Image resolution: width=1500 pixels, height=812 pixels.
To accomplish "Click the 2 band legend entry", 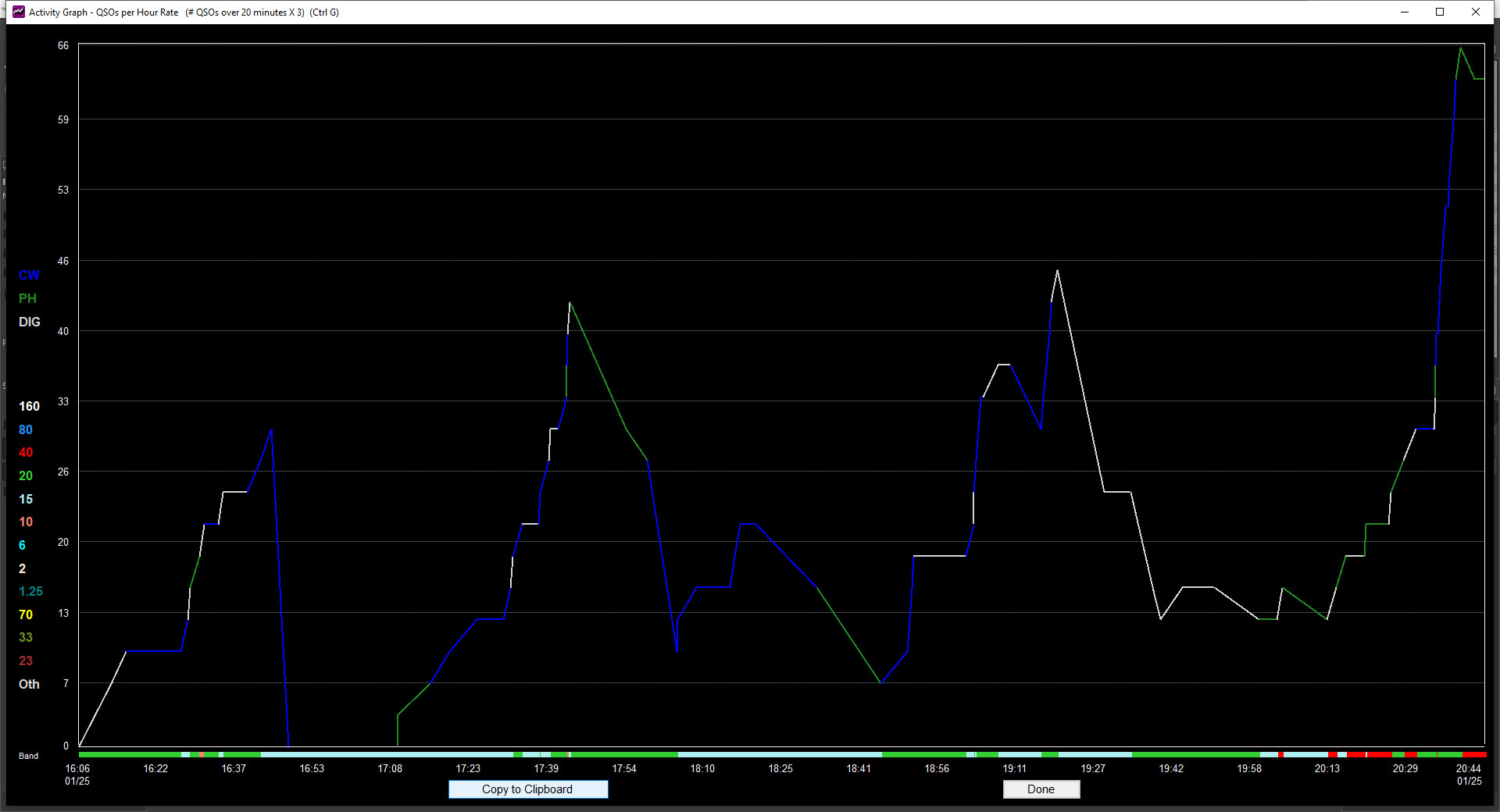I will click(x=22, y=568).
